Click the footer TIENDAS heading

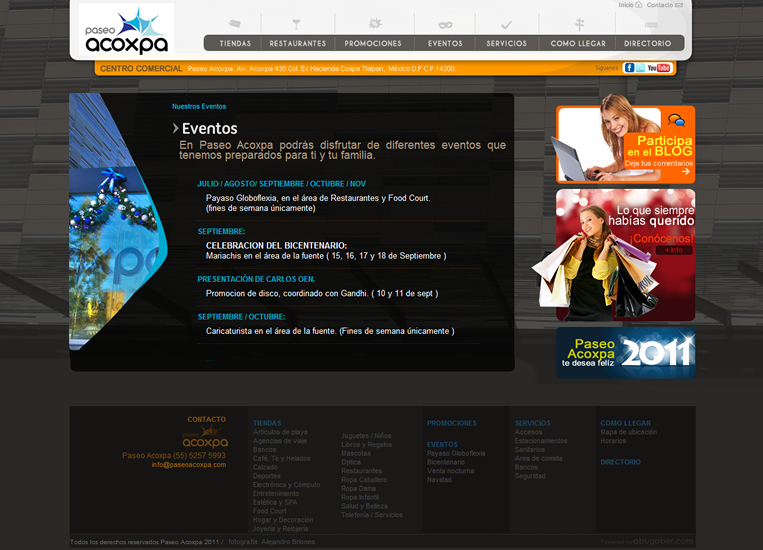[267, 423]
